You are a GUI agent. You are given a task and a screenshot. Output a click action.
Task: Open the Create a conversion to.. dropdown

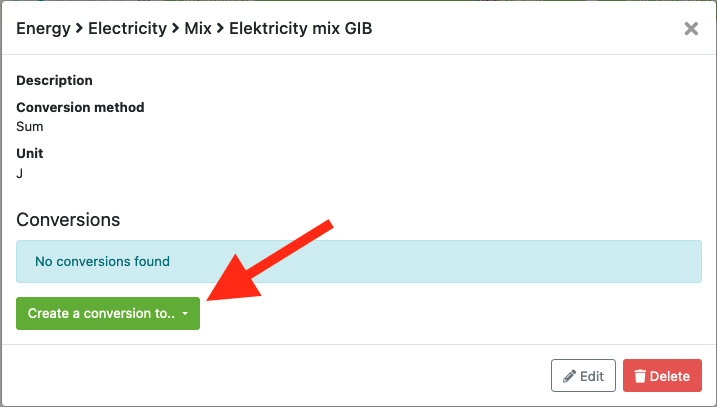click(108, 313)
